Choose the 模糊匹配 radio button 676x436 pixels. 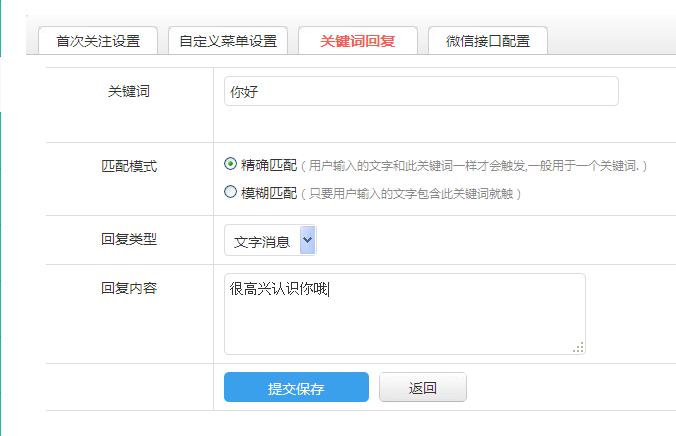point(231,191)
